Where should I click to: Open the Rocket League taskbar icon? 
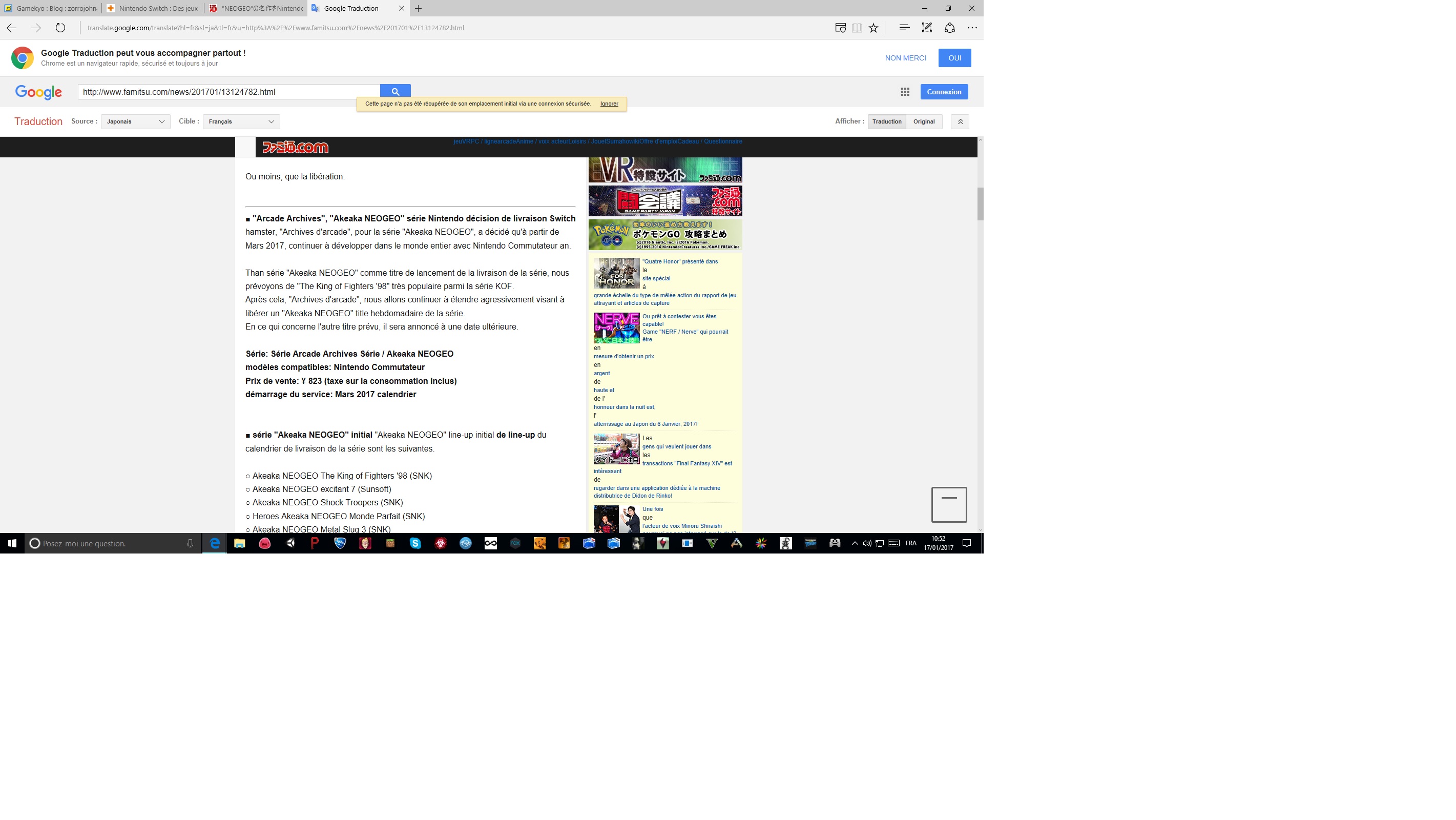340,543
